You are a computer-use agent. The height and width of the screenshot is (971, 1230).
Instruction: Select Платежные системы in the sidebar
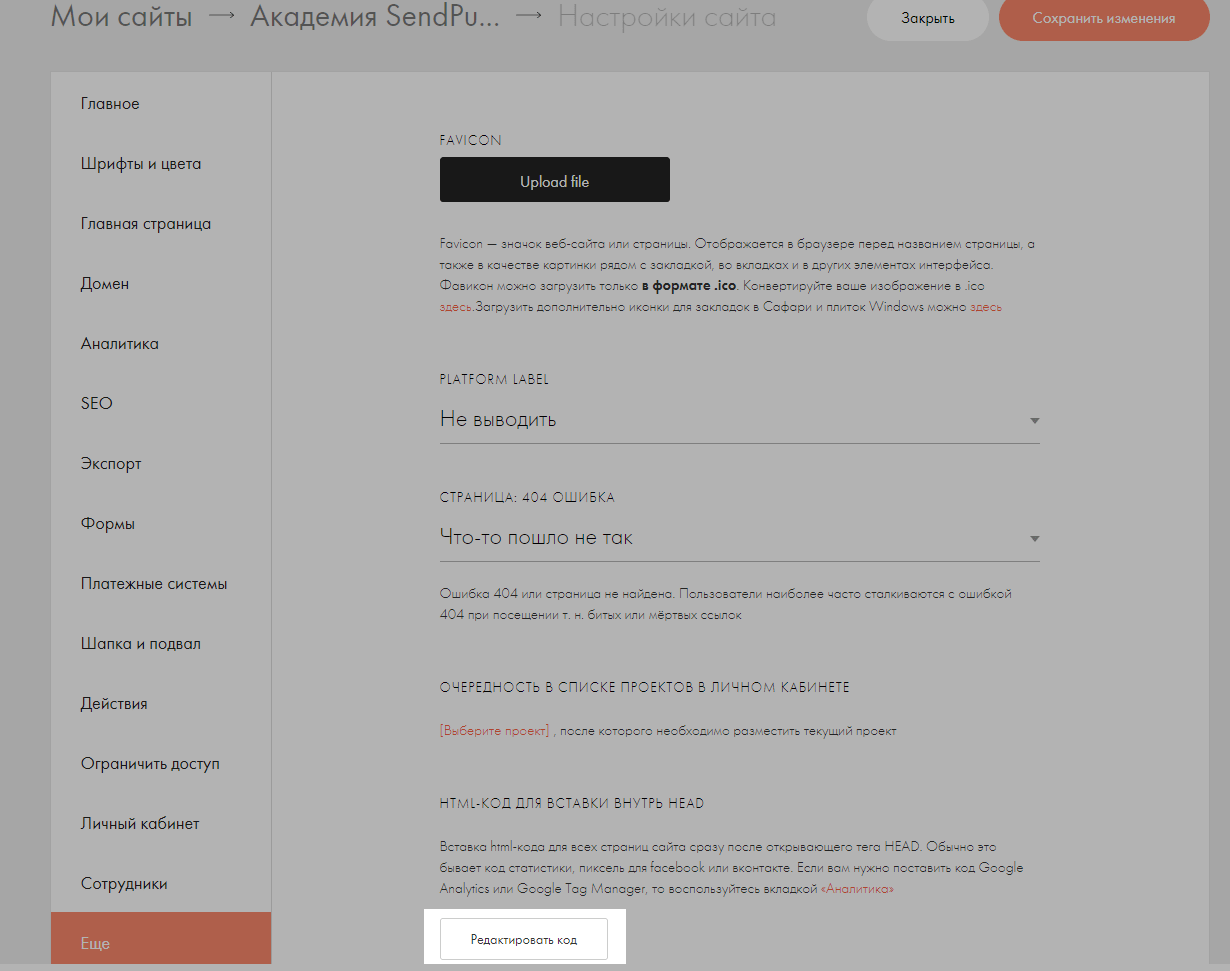click(x=154, y=584)
